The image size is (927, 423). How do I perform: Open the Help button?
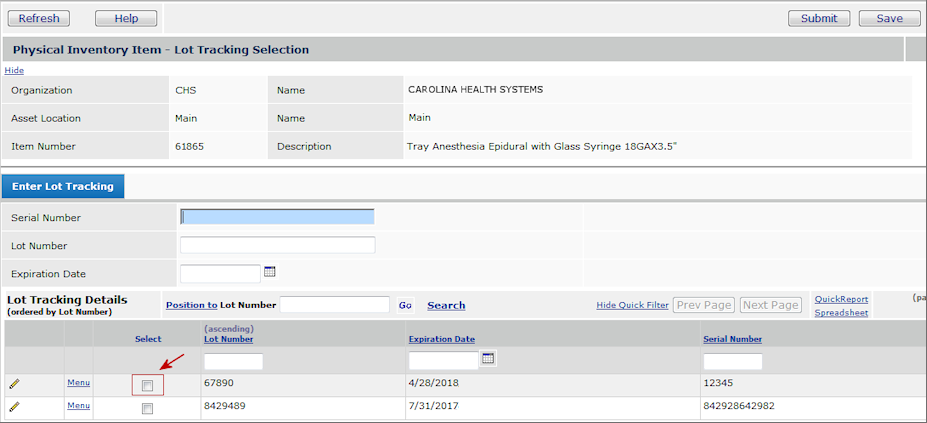click(126, 18)
